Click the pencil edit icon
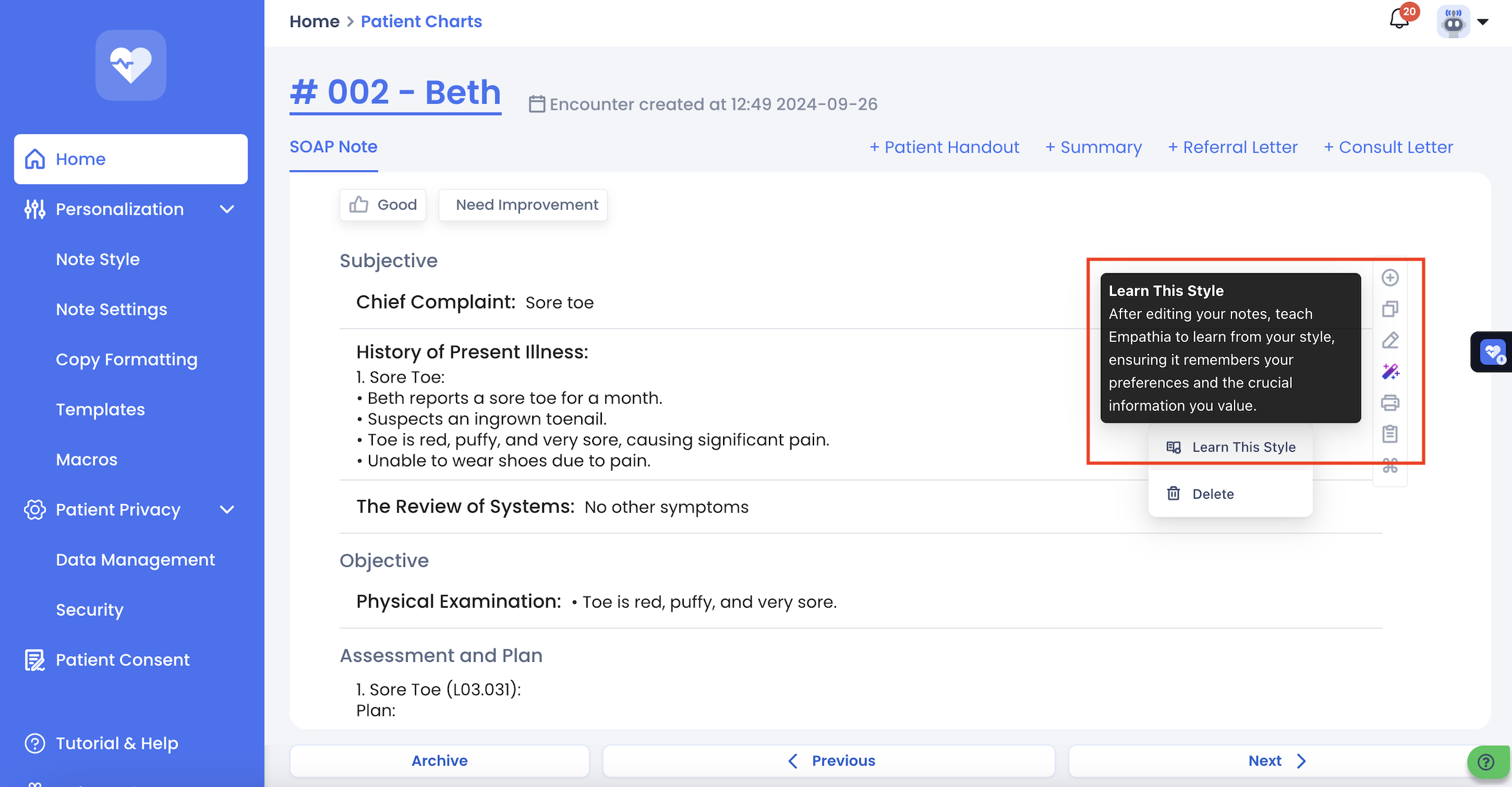 click(x=1390, y=340)
